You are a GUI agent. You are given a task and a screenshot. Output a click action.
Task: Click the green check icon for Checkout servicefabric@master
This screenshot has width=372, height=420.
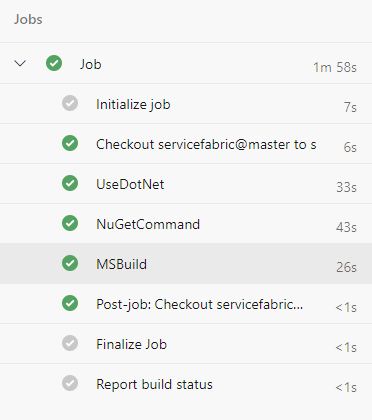pyautogui.click(x=70, y=143)
